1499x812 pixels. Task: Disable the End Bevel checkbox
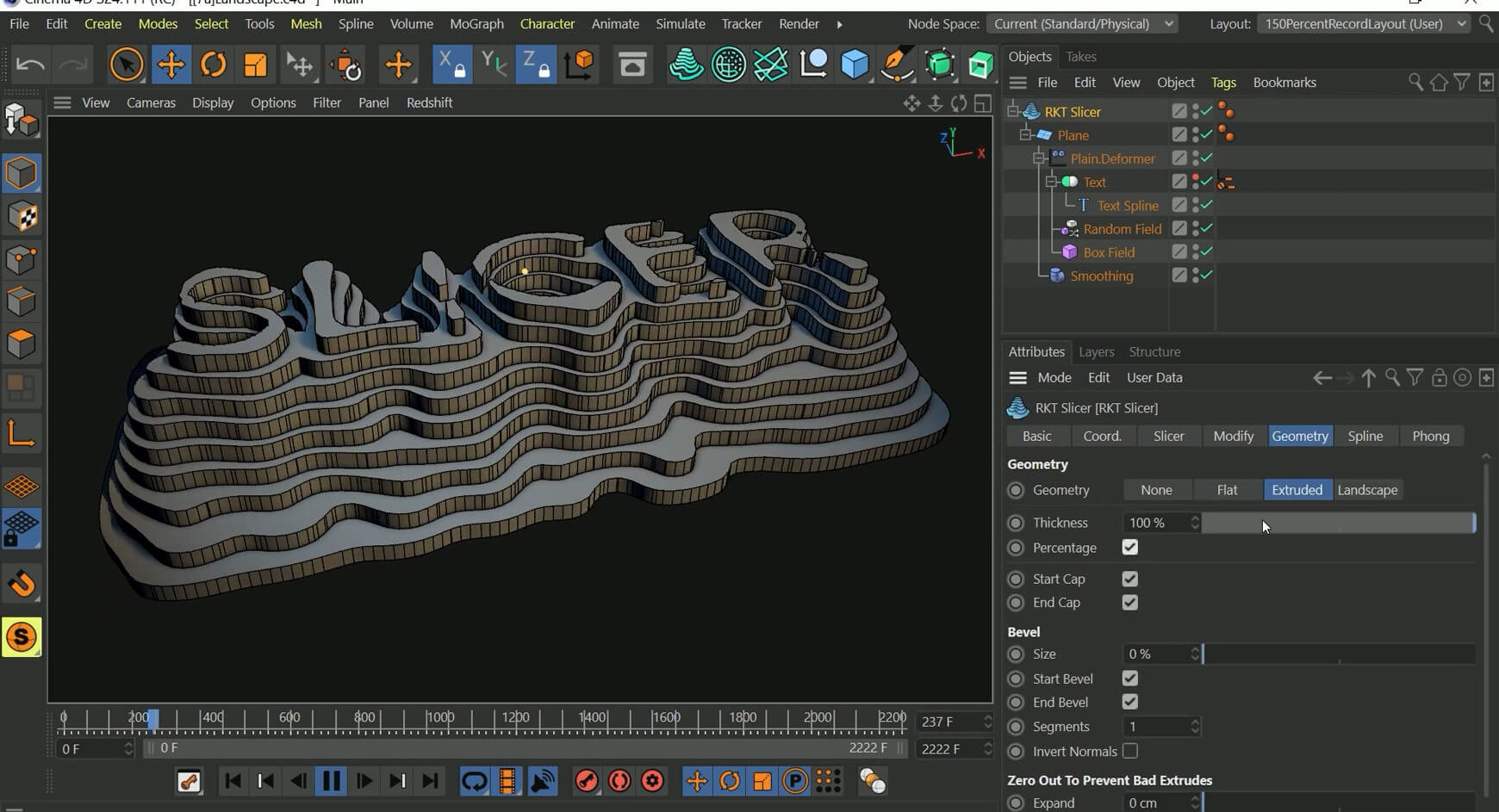(x=1130, y=703)
